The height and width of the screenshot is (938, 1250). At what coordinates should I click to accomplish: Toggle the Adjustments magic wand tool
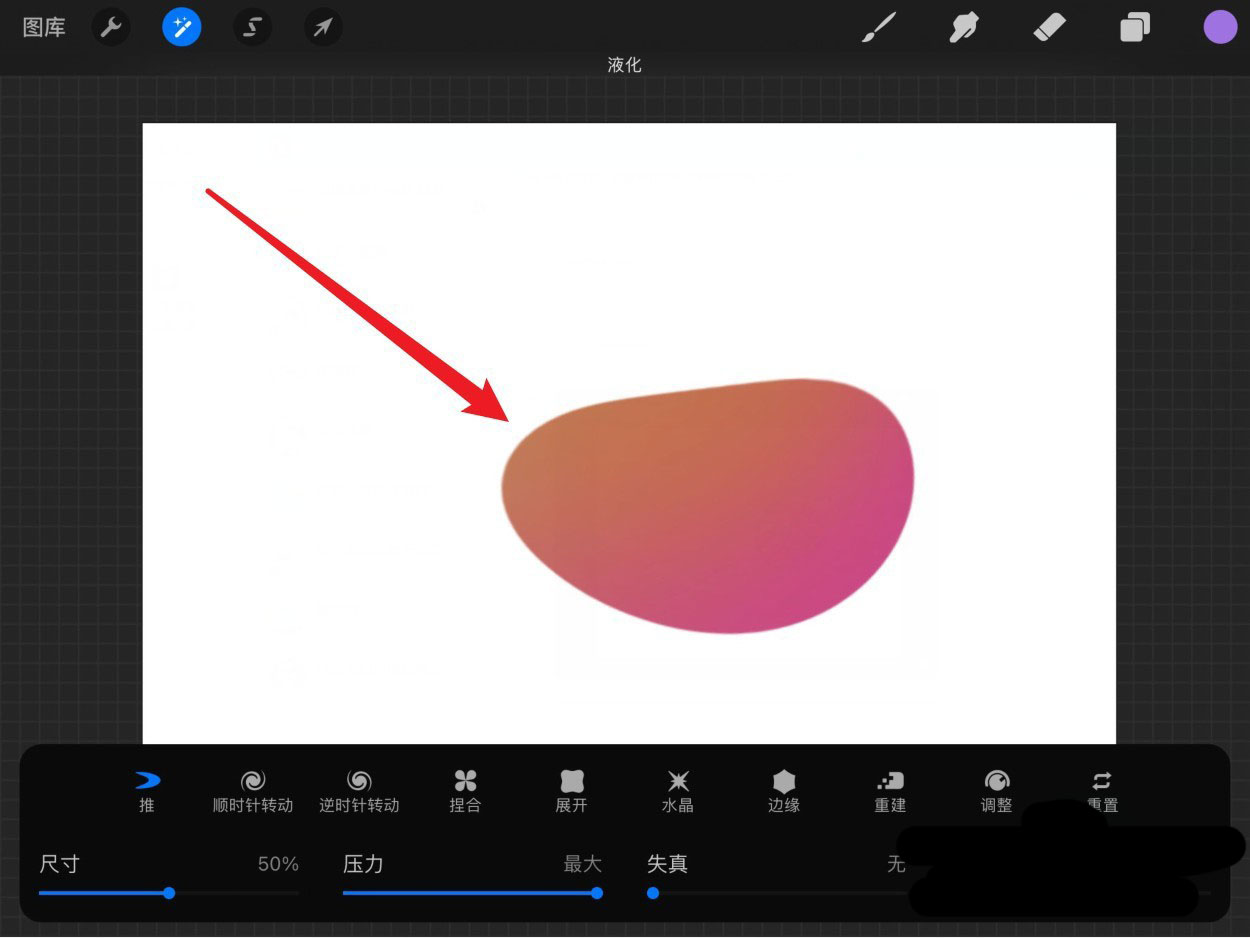pyautogui.click(x=181, y=27)
